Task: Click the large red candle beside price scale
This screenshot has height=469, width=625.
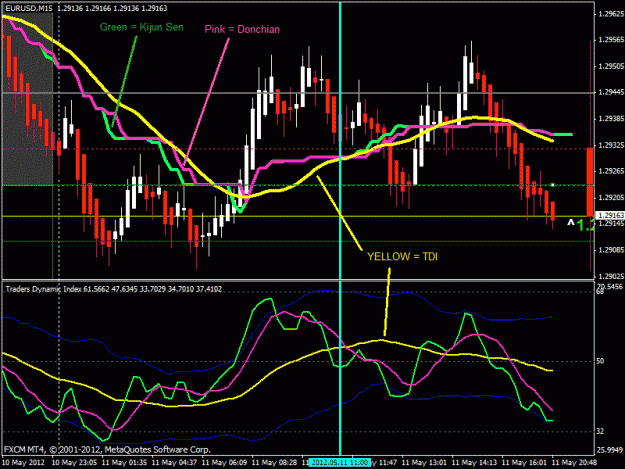Action: point(590,182)
